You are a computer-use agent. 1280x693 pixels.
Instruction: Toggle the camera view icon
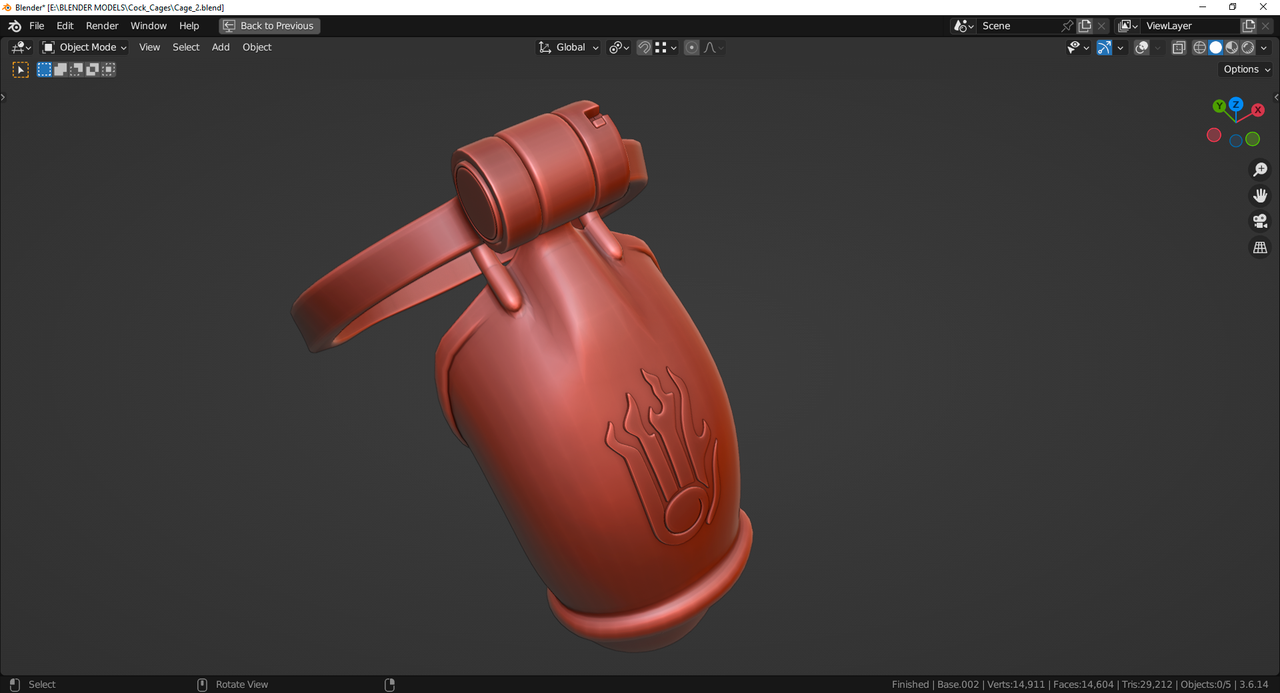click(x=1260, y=222)
